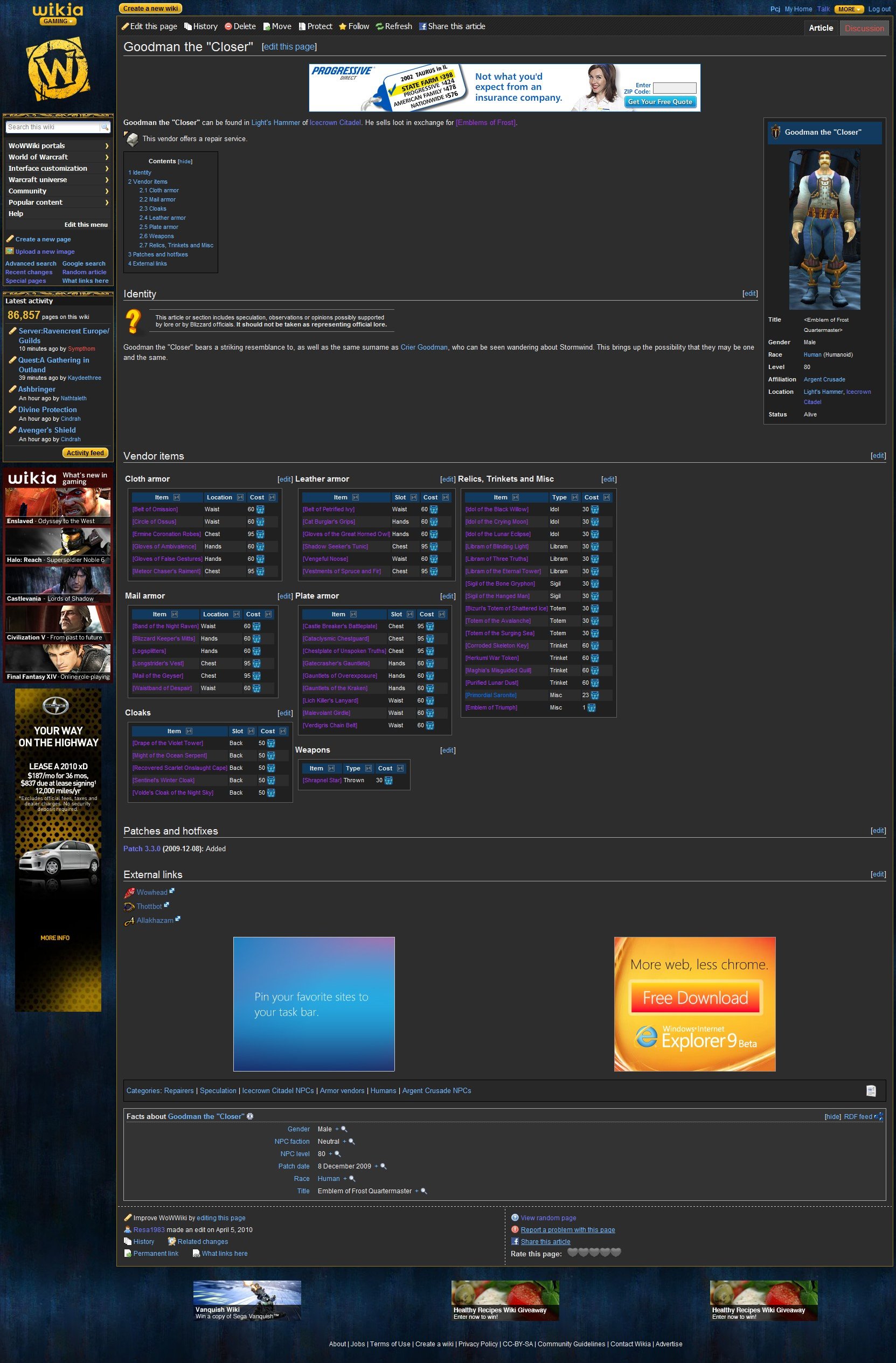896x1363 pixels.
Task: Click the info icon next to Facts title
Action: 250,1116
